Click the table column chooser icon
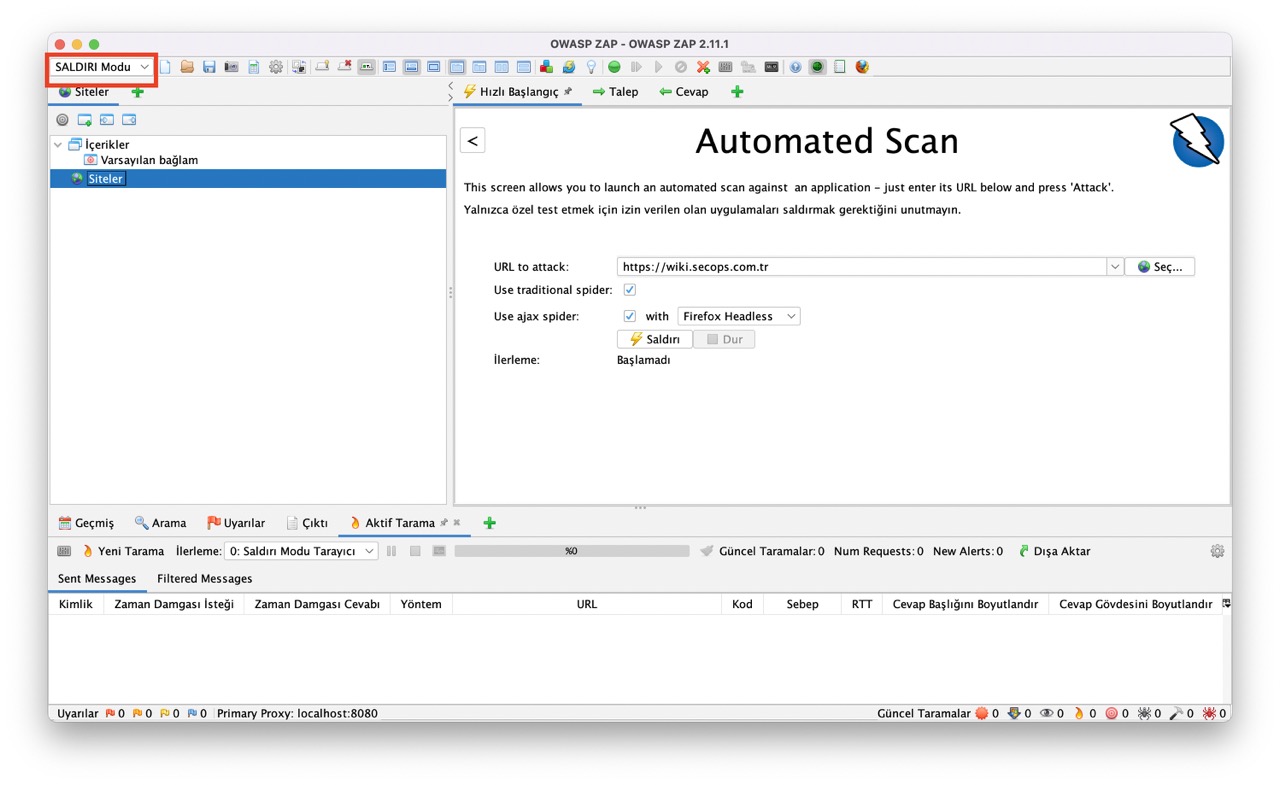 pos(1226,604)
